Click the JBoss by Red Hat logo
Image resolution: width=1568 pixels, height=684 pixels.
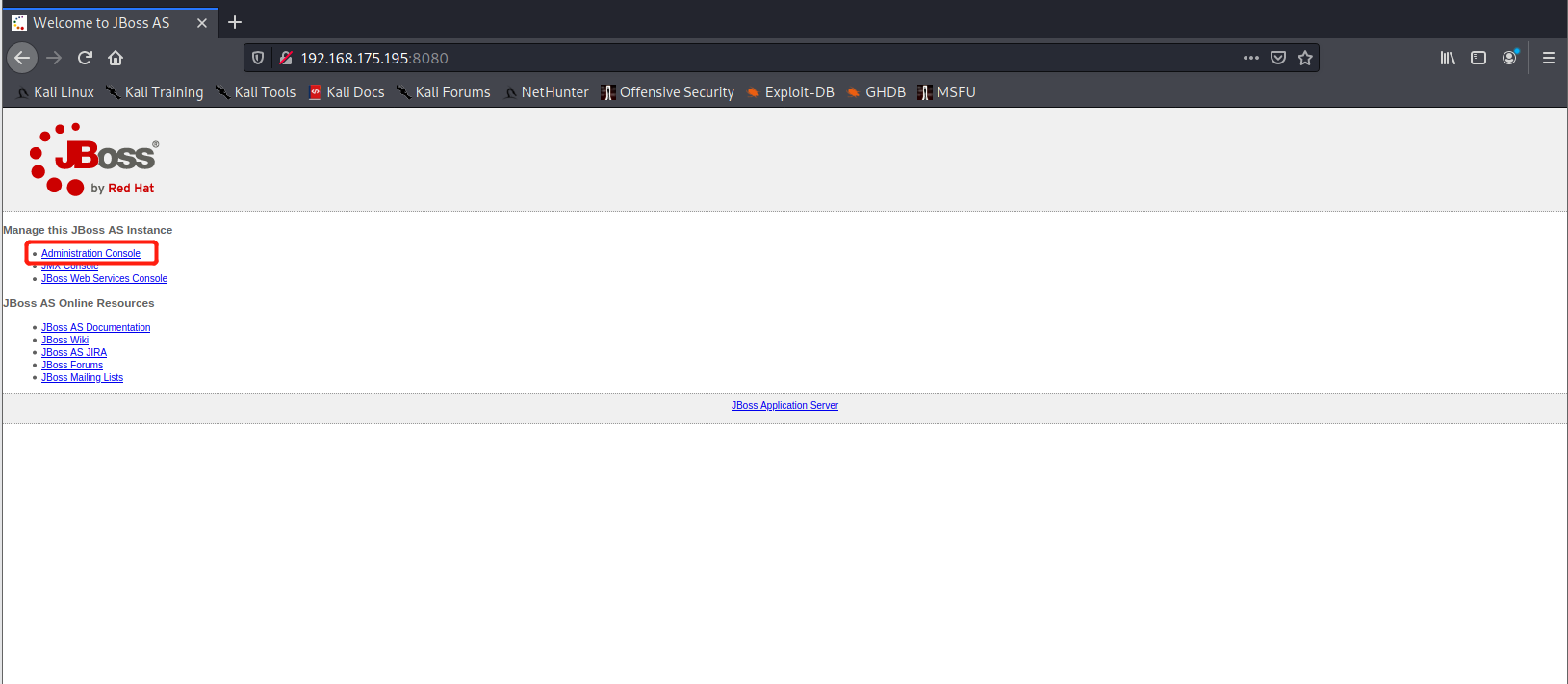tap(94, 160)
